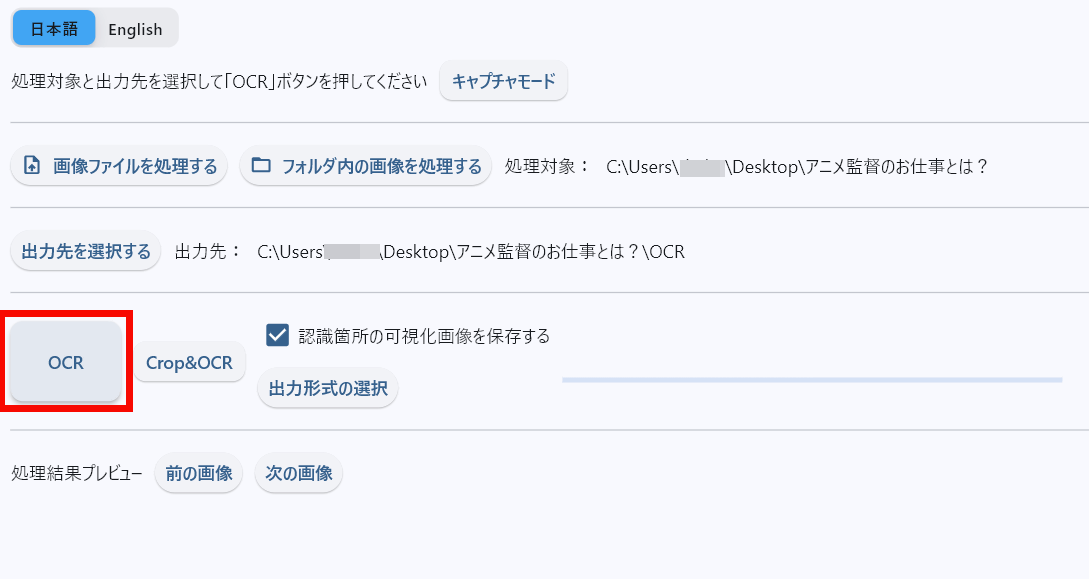Click the 認識箇所の可視化画像を保存する label text

(x=424, y=336)
